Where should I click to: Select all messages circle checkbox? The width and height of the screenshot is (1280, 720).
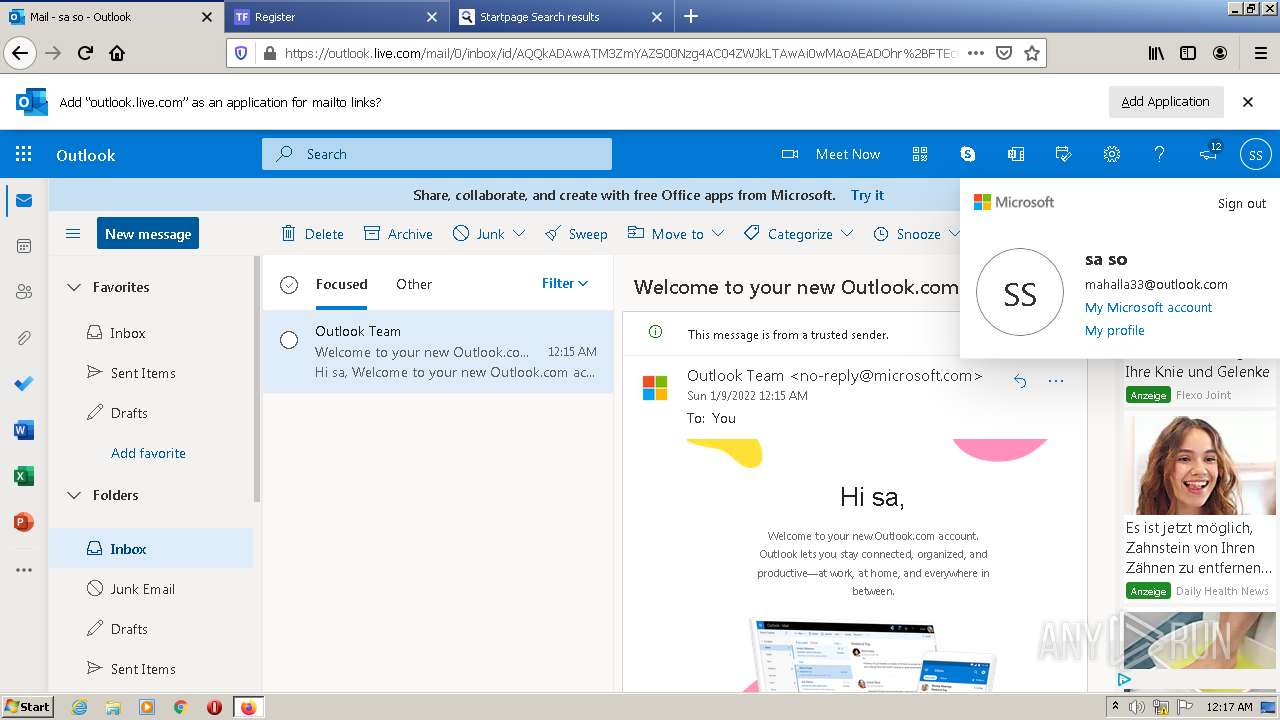(x=289, y=285)
